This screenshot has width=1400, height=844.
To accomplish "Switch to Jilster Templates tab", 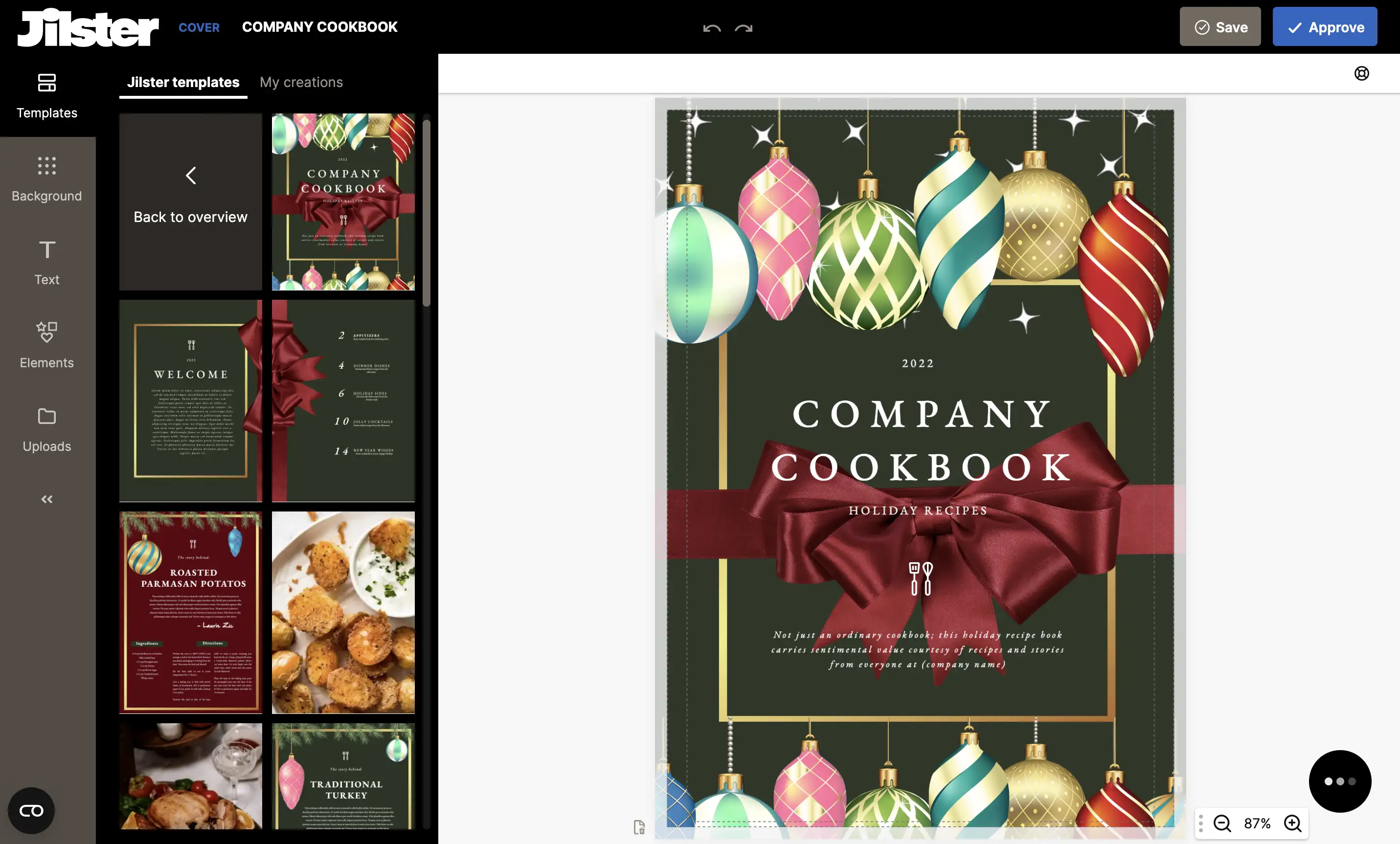I will pyautogui.click(x=183, y=82).
